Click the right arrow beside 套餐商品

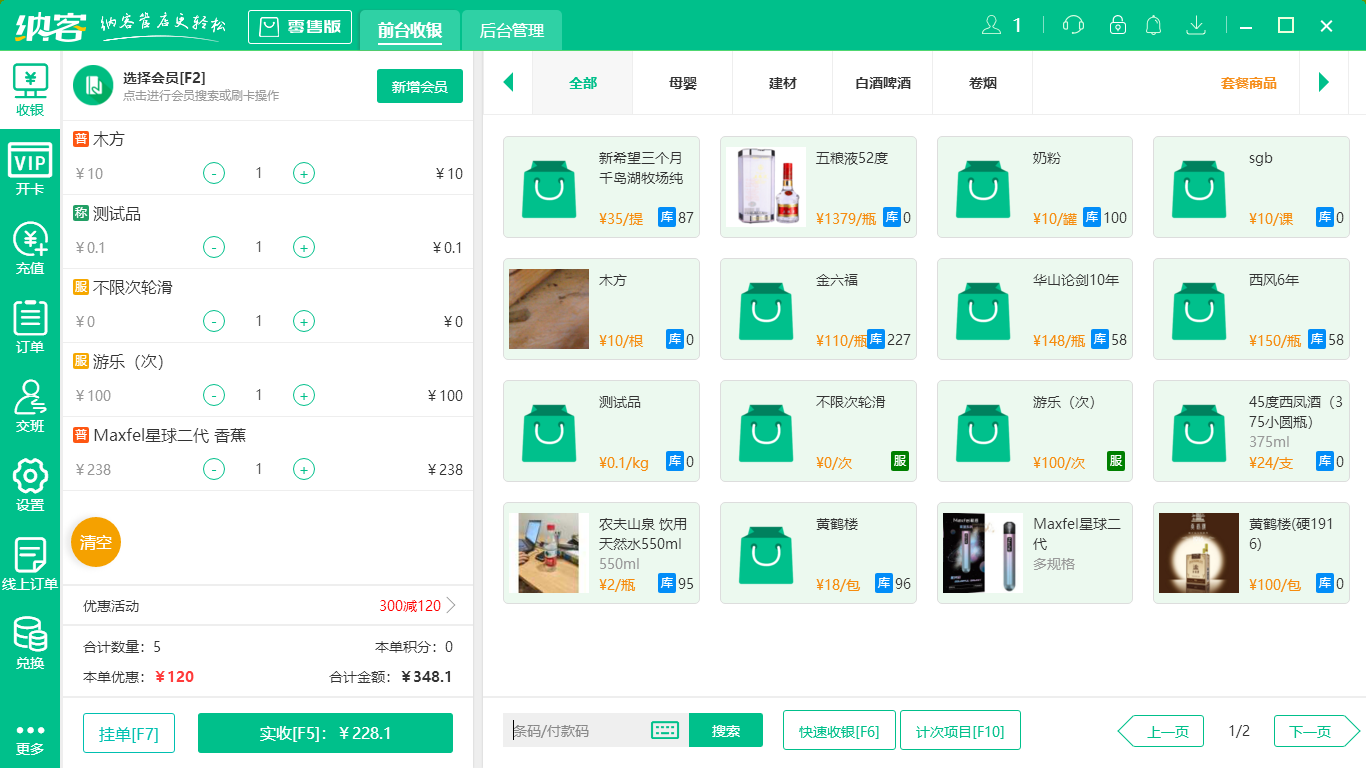[x=1325, y=83]
